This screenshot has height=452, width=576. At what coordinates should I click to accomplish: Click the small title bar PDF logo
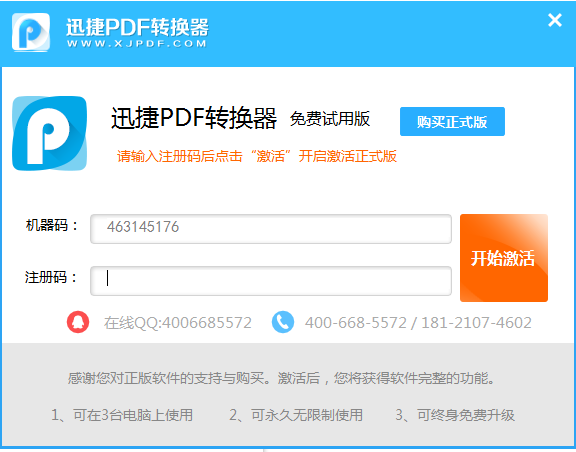[31, 32]
